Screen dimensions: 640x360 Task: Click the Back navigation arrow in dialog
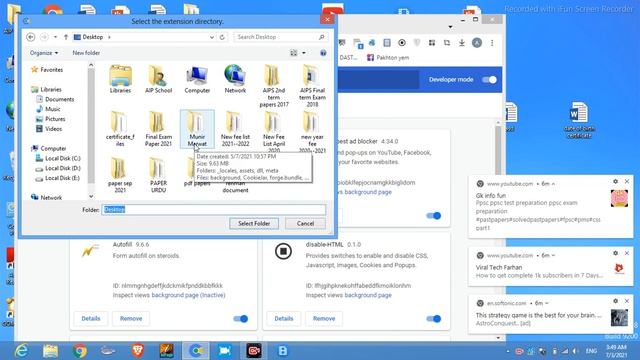point(31,37)
